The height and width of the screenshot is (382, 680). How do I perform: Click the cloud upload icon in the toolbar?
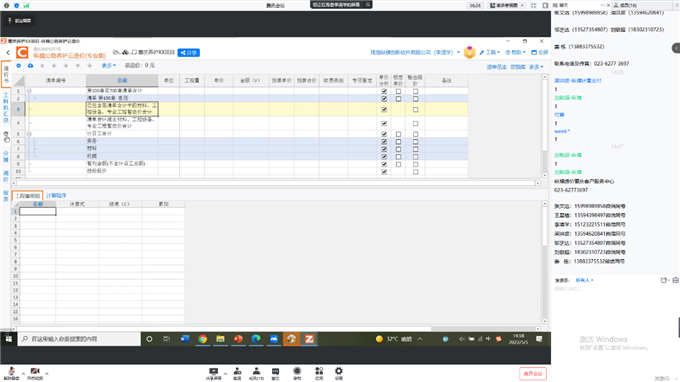click(x=30, y=65)
